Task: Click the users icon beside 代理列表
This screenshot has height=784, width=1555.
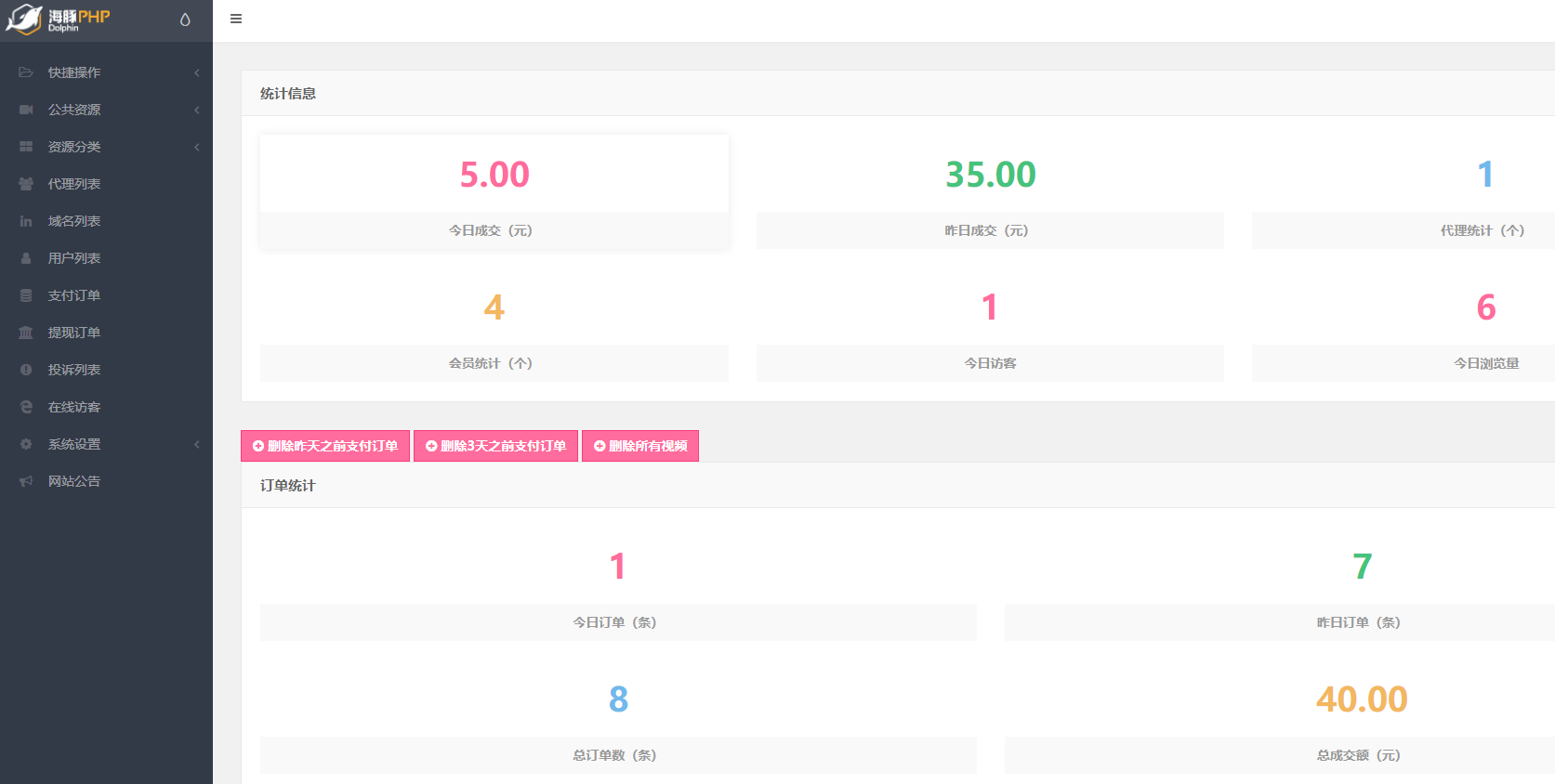Action: [x=26, y=184]
